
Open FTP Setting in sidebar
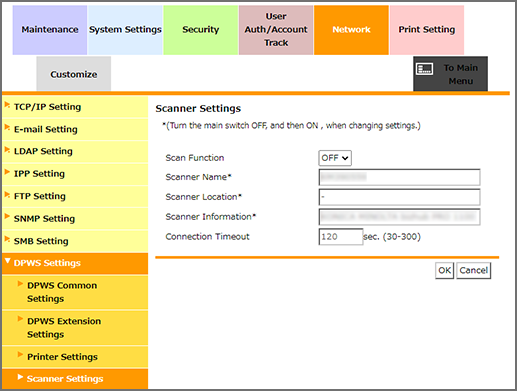click(75, 196)
